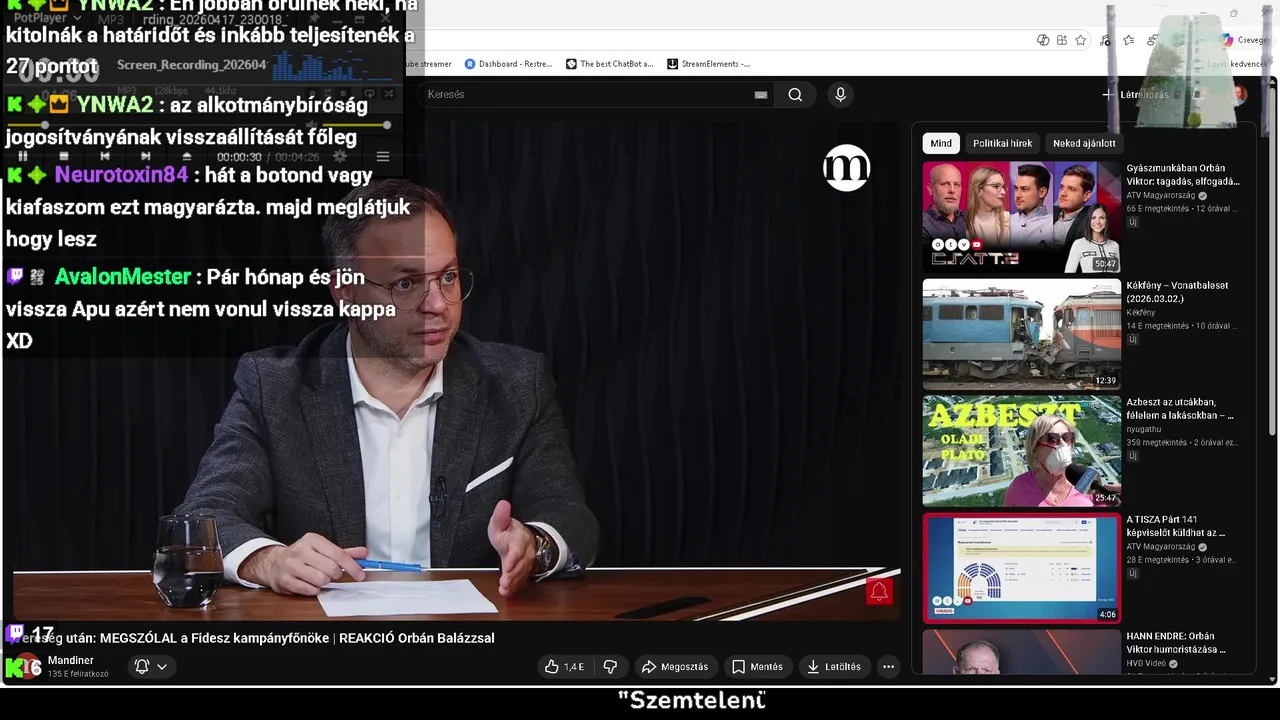Open the StreamElements bookmark
This screenshot has height=720, width=1280.
708,64
